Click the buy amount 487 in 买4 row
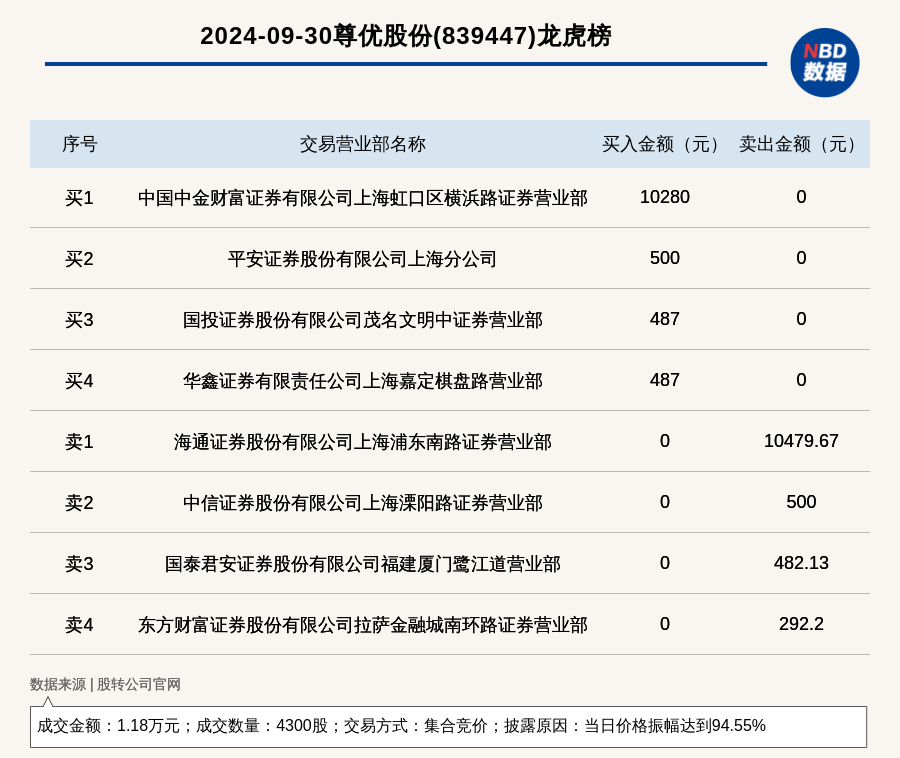Viewport: 900px width, 758px height. click(x=665, y=379)
